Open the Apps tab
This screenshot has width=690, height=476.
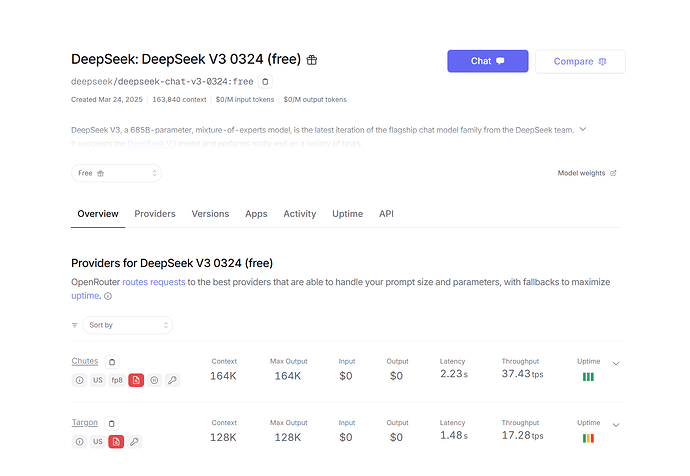pos(256,214)
